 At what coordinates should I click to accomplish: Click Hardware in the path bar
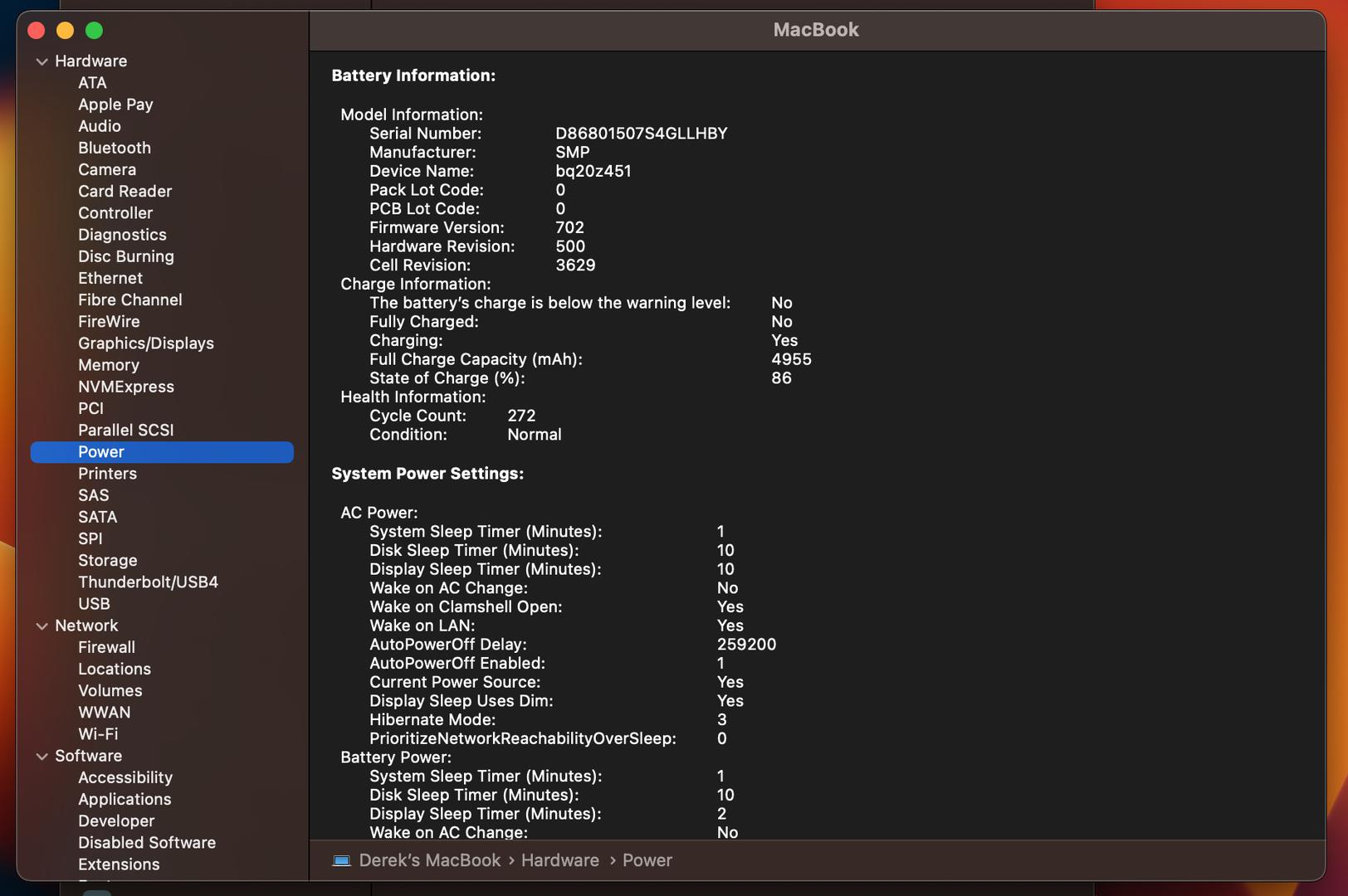560,860
